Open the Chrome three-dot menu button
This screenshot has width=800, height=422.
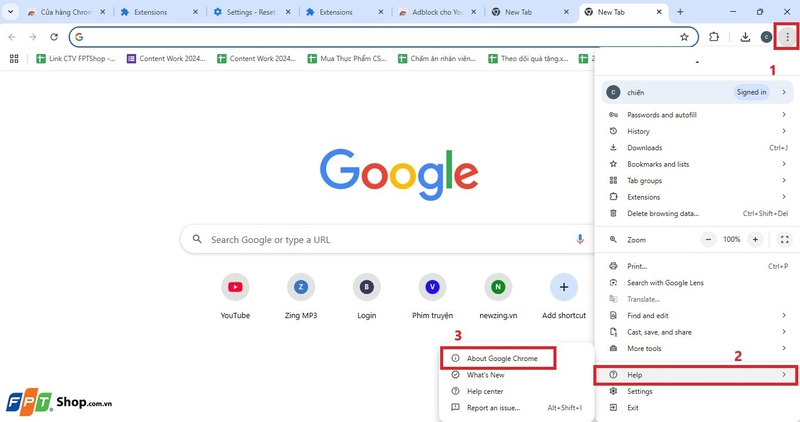click(x=787, y=37)
